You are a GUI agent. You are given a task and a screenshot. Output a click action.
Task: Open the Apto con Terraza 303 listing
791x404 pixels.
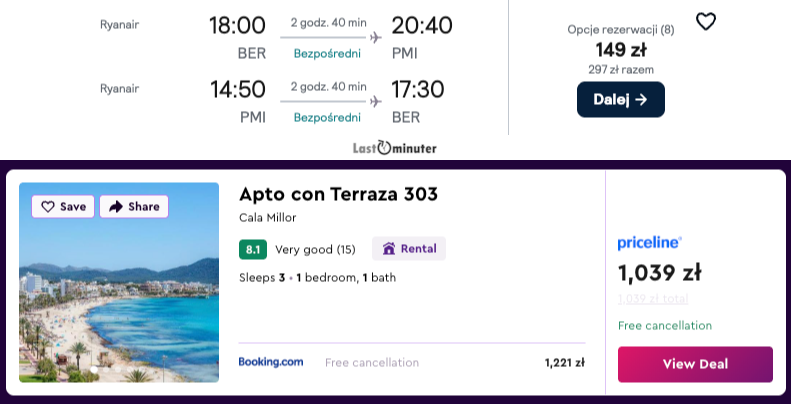pyautogui.click(x=338, y=194)
